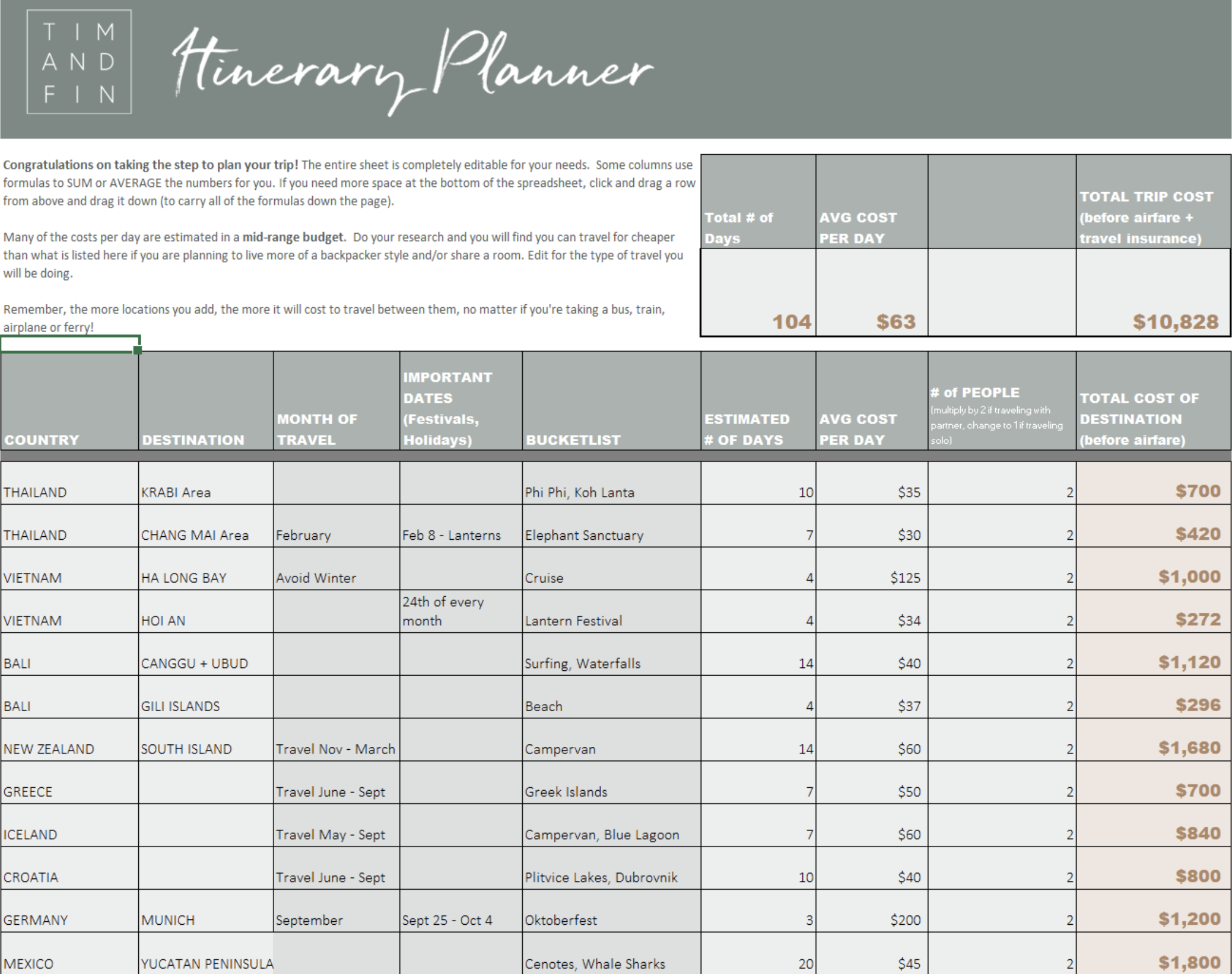Select the Greek Islands cell
1232x974 pixels.
coord(611,782)
